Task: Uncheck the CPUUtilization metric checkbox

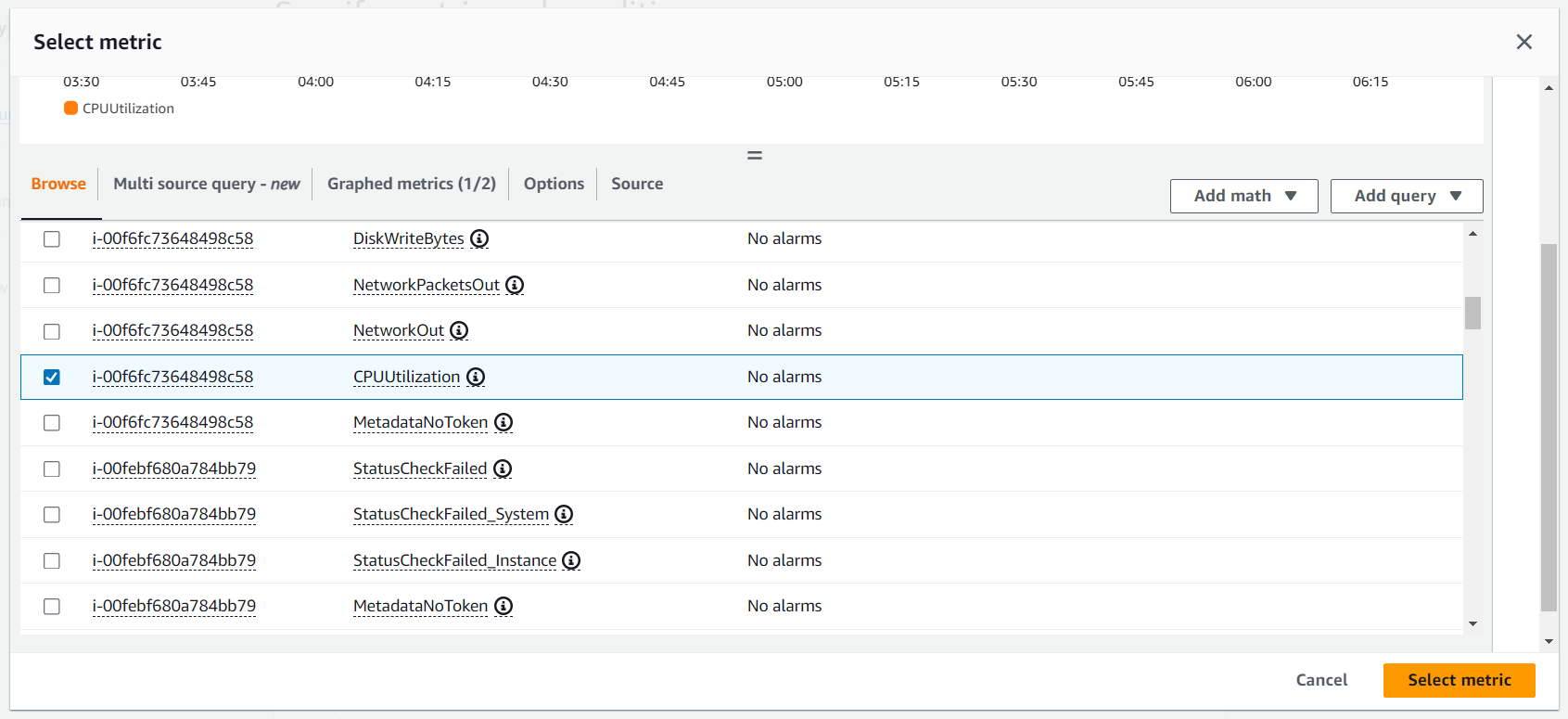Action: coord(52,378)
